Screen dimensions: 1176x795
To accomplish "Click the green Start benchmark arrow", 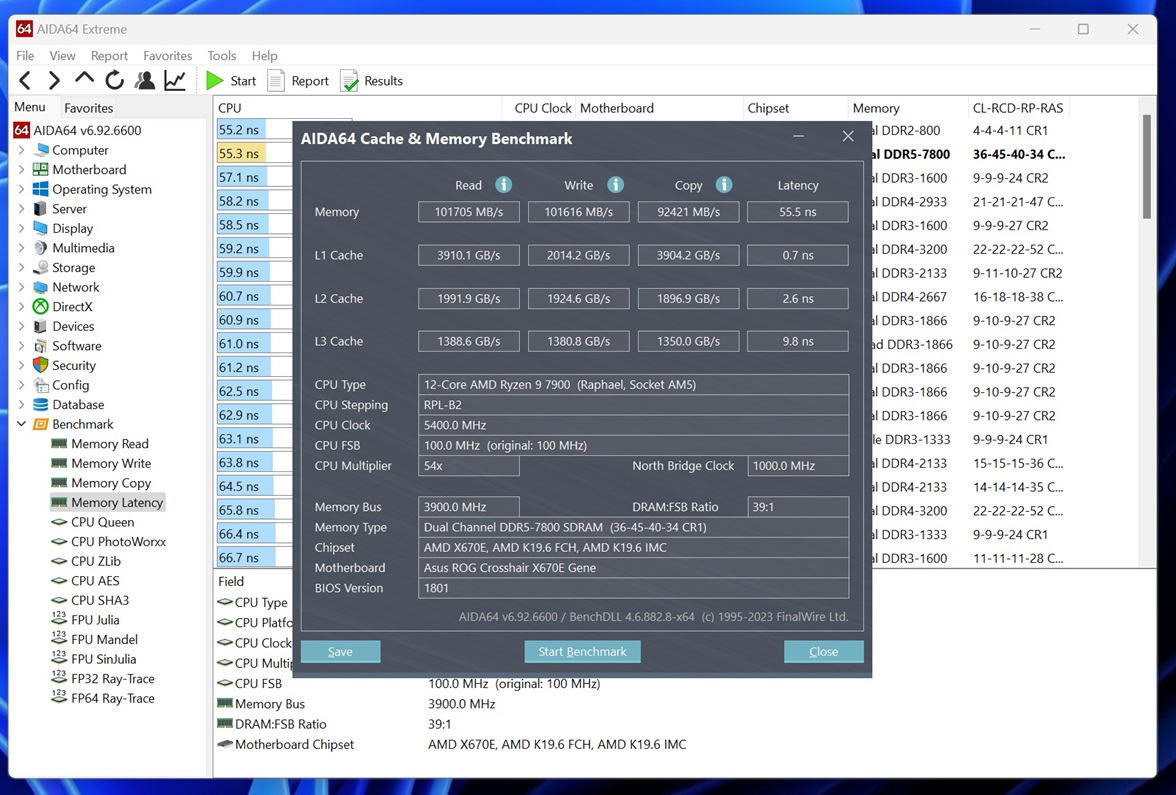I will pyautogui.click(x=215, y=81).
